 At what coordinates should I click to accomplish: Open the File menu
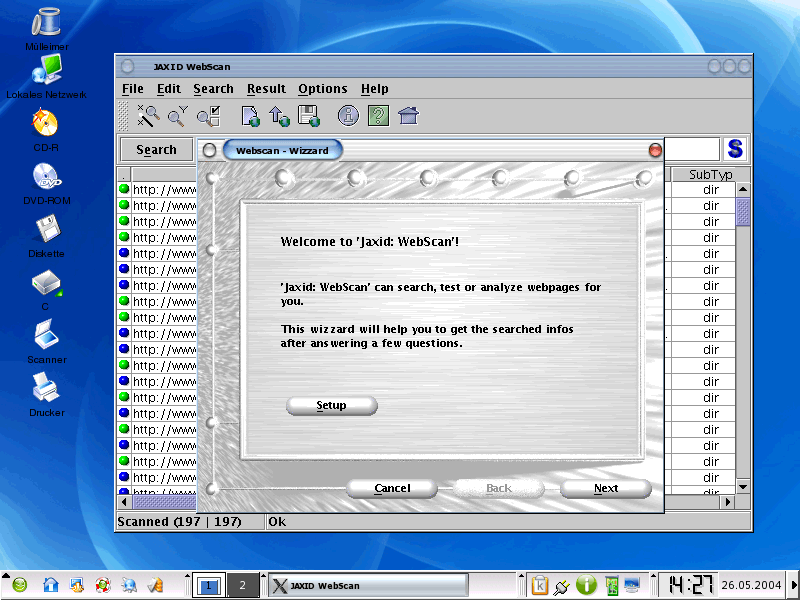pos(133,89)
